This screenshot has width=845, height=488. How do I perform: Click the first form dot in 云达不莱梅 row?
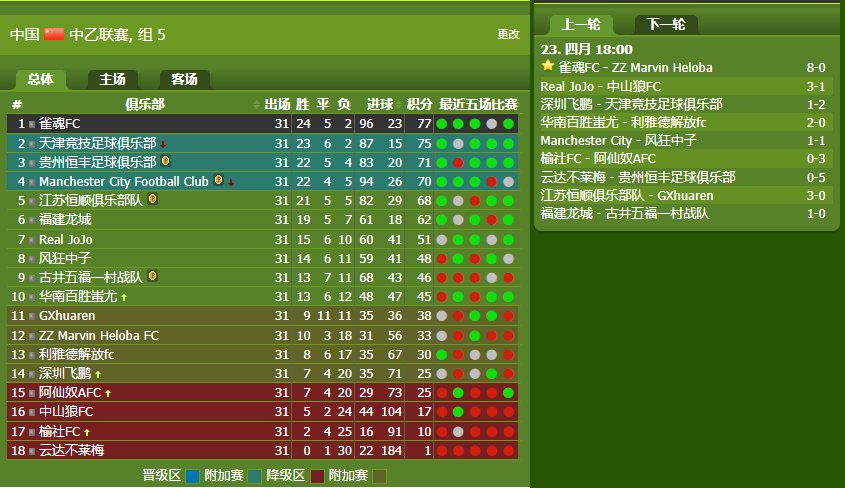[441, 451]
